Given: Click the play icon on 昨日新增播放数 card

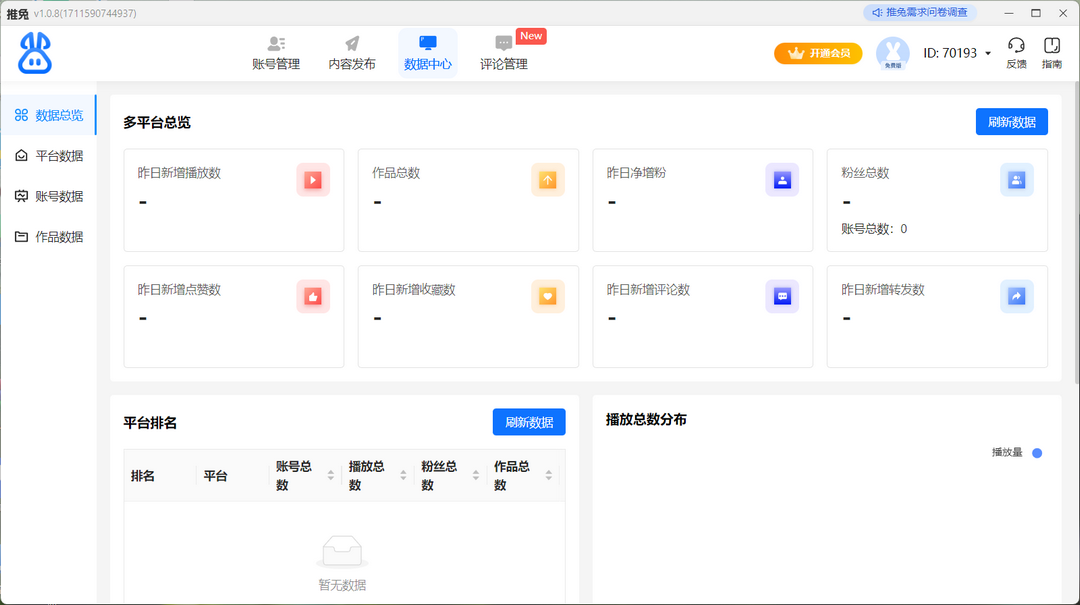Looking at the screenshot, I should [313, 179].
